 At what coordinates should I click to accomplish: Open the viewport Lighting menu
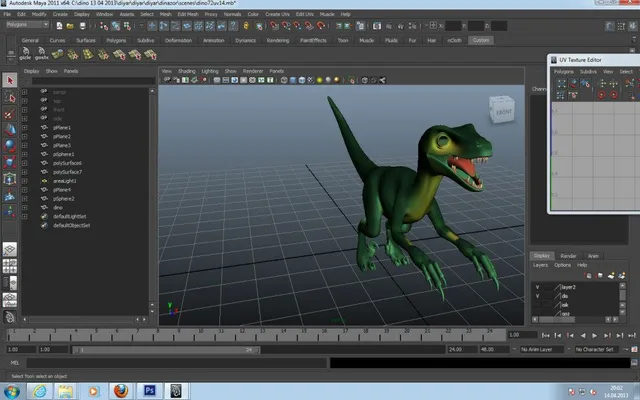[210, 71]
